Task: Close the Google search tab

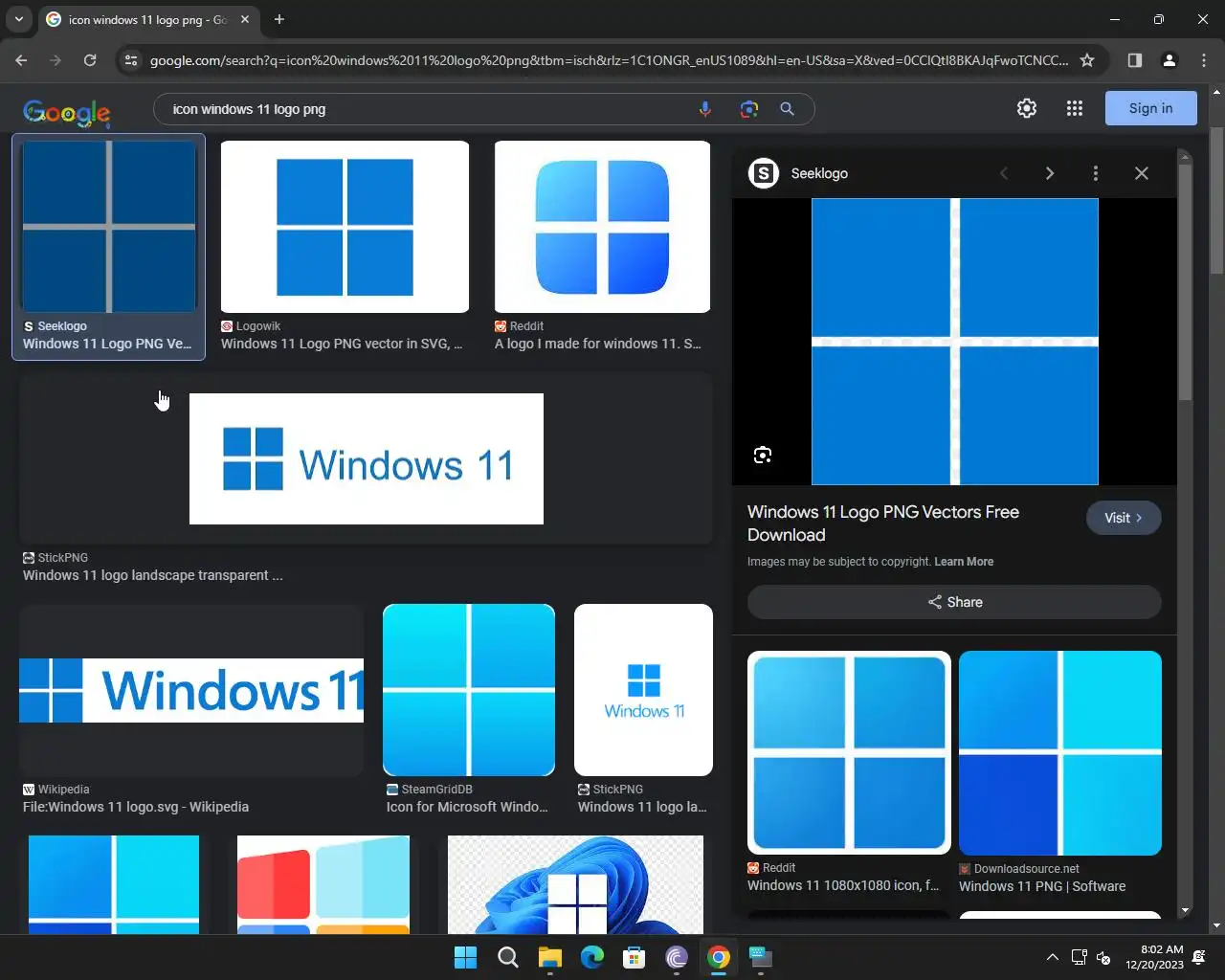Action: [245, 19]
